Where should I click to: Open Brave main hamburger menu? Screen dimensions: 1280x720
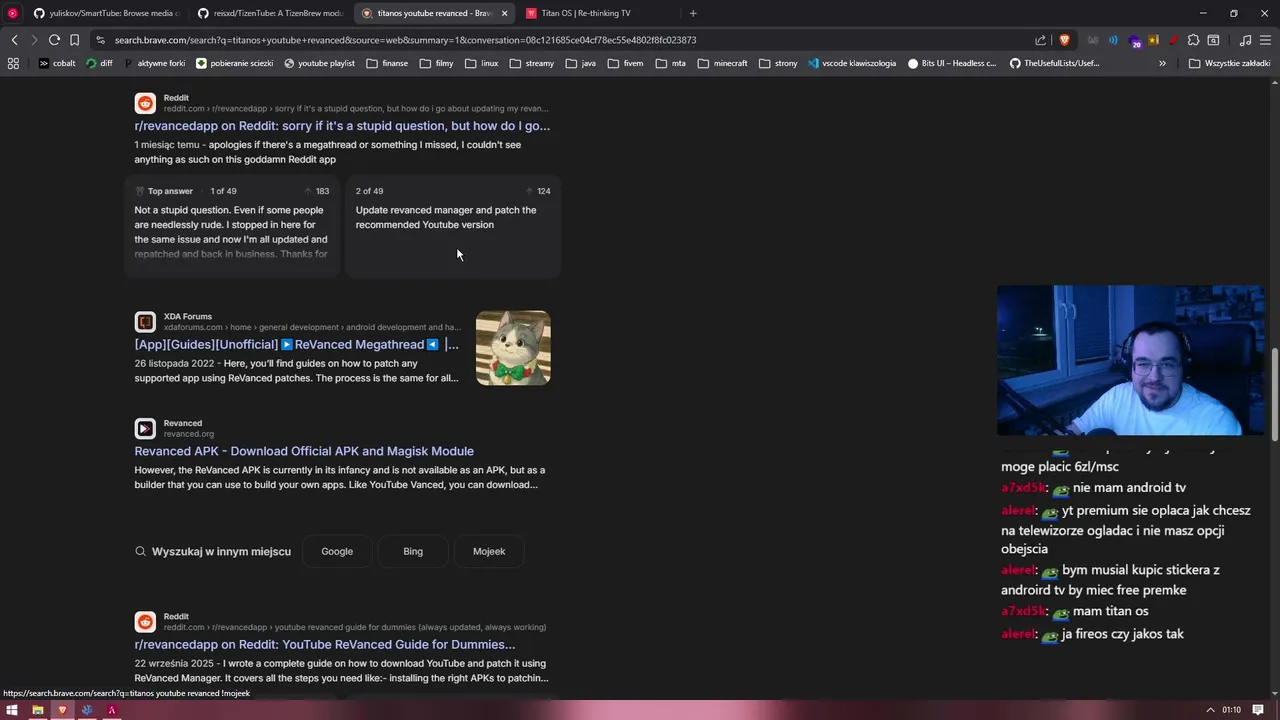1265,40
